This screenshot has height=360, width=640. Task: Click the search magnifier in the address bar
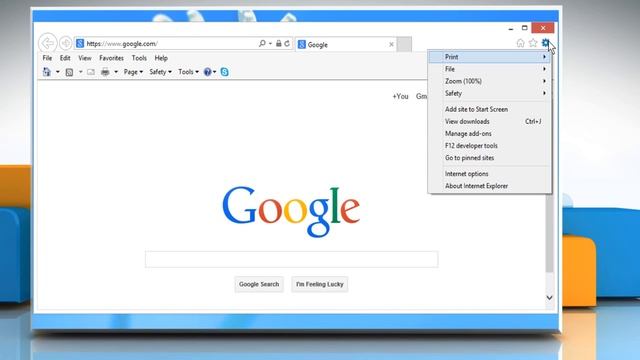[x=262, y=43]
